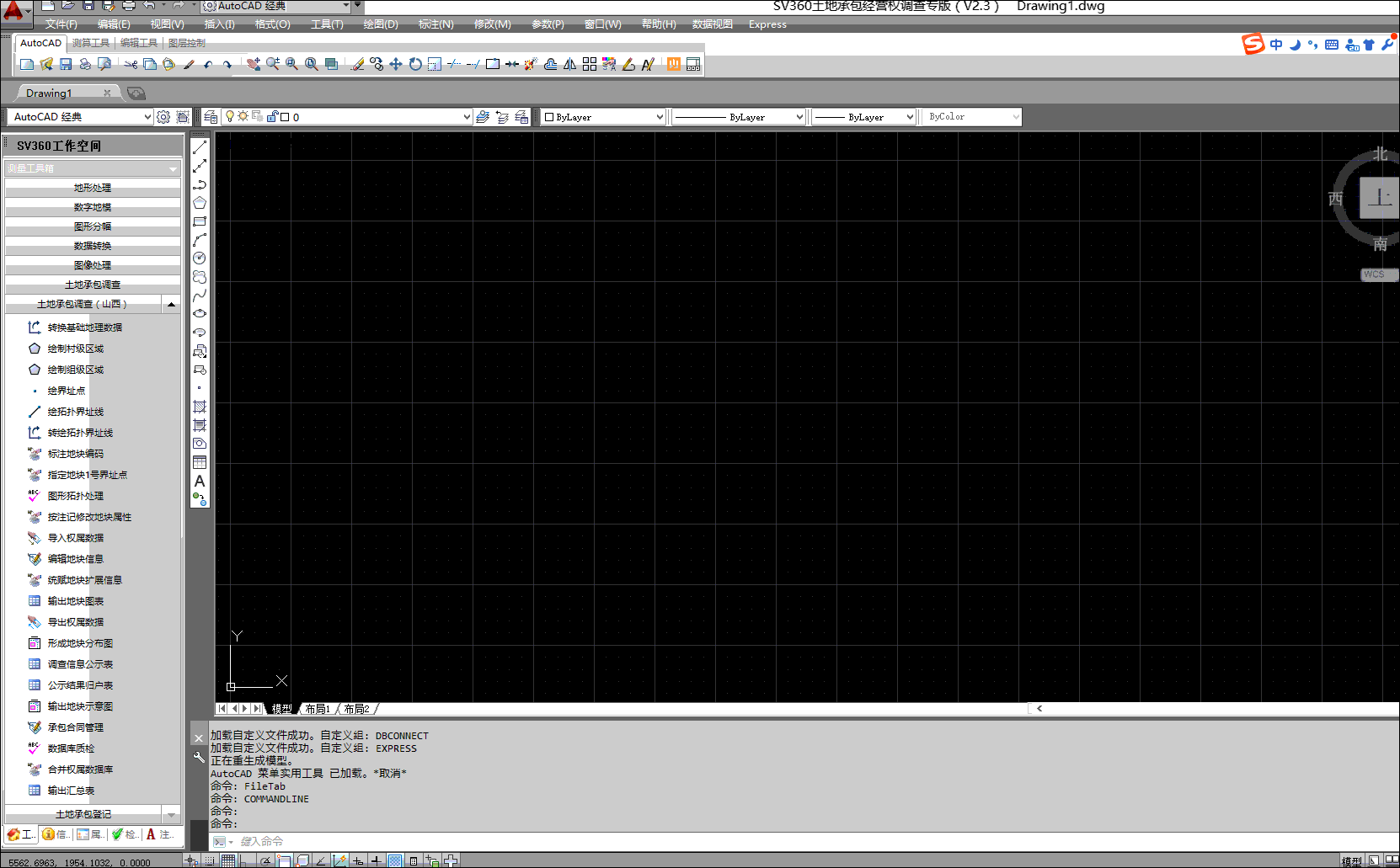The height and width of the screenshot is (868, 1400).
Task: Toggle polar tracking in status bar
Action: click(265, 860)
